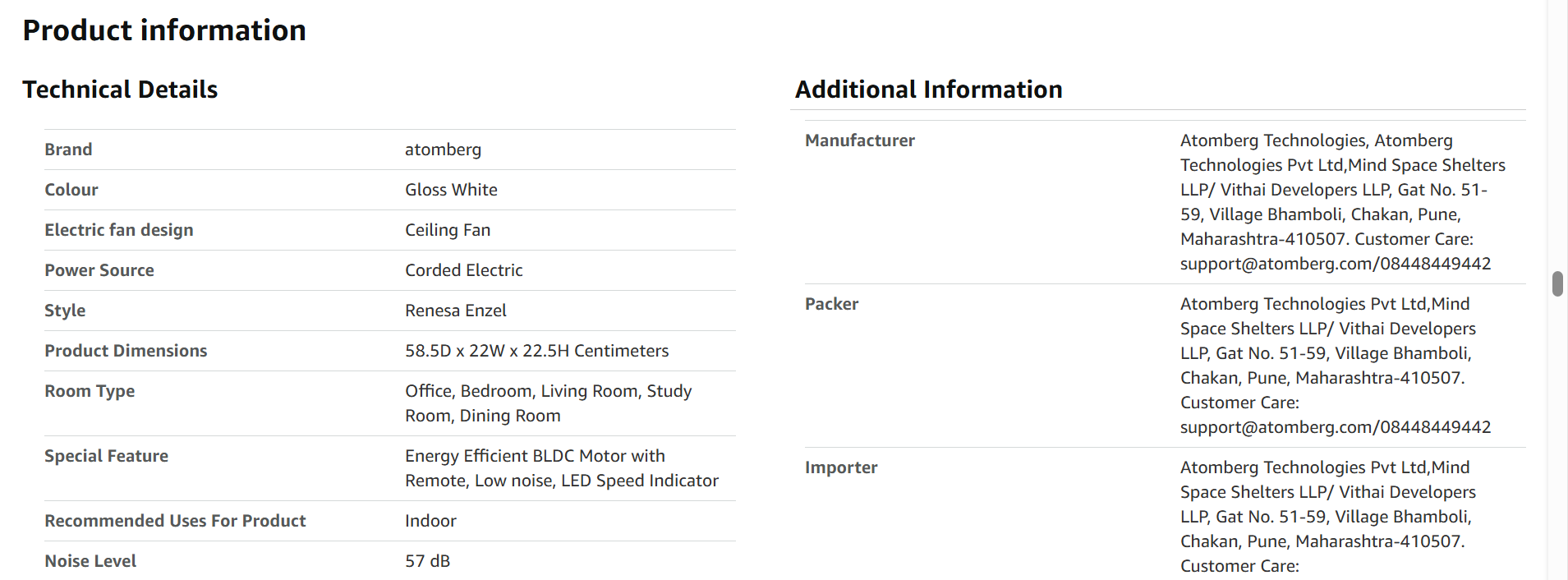Image resolution: width=1568 pixels, height=580 pixels.
Task: Click the Ceiling Fan design value
Action: pos(448,230)
